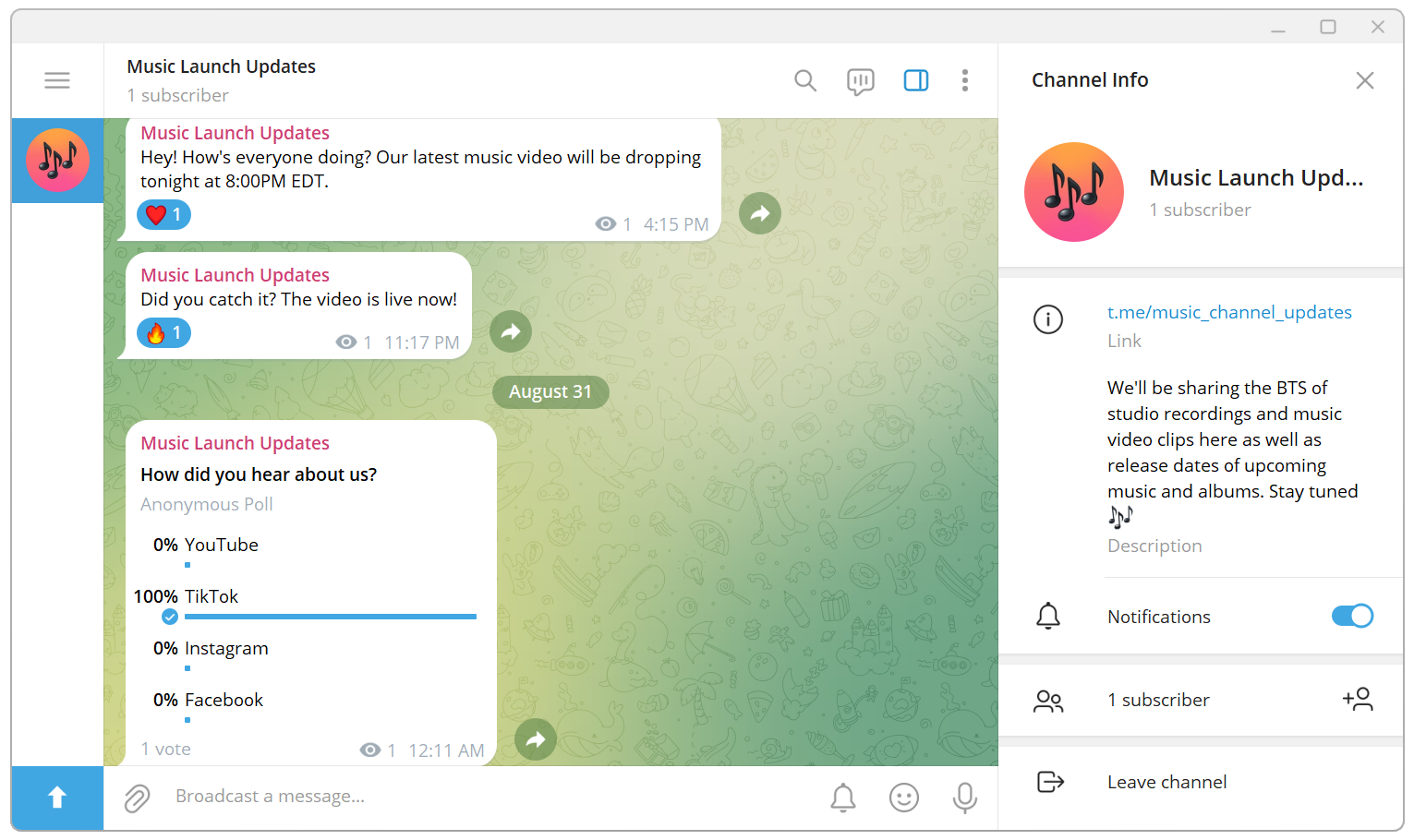Click sender name on the poll message
This screenshot has width=1414, height=840.
[x=235, y=443]
